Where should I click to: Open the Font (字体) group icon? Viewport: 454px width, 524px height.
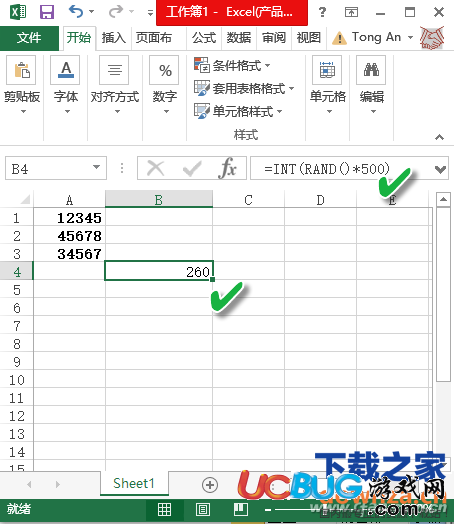65,70
